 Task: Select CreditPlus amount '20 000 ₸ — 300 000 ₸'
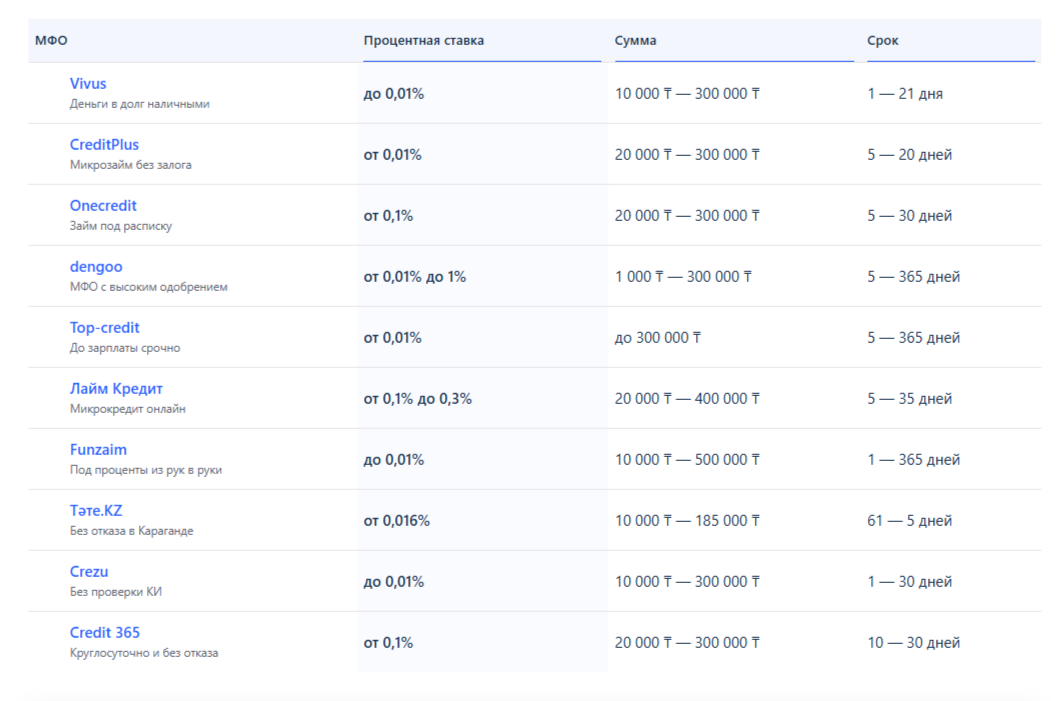coord(687,155)
